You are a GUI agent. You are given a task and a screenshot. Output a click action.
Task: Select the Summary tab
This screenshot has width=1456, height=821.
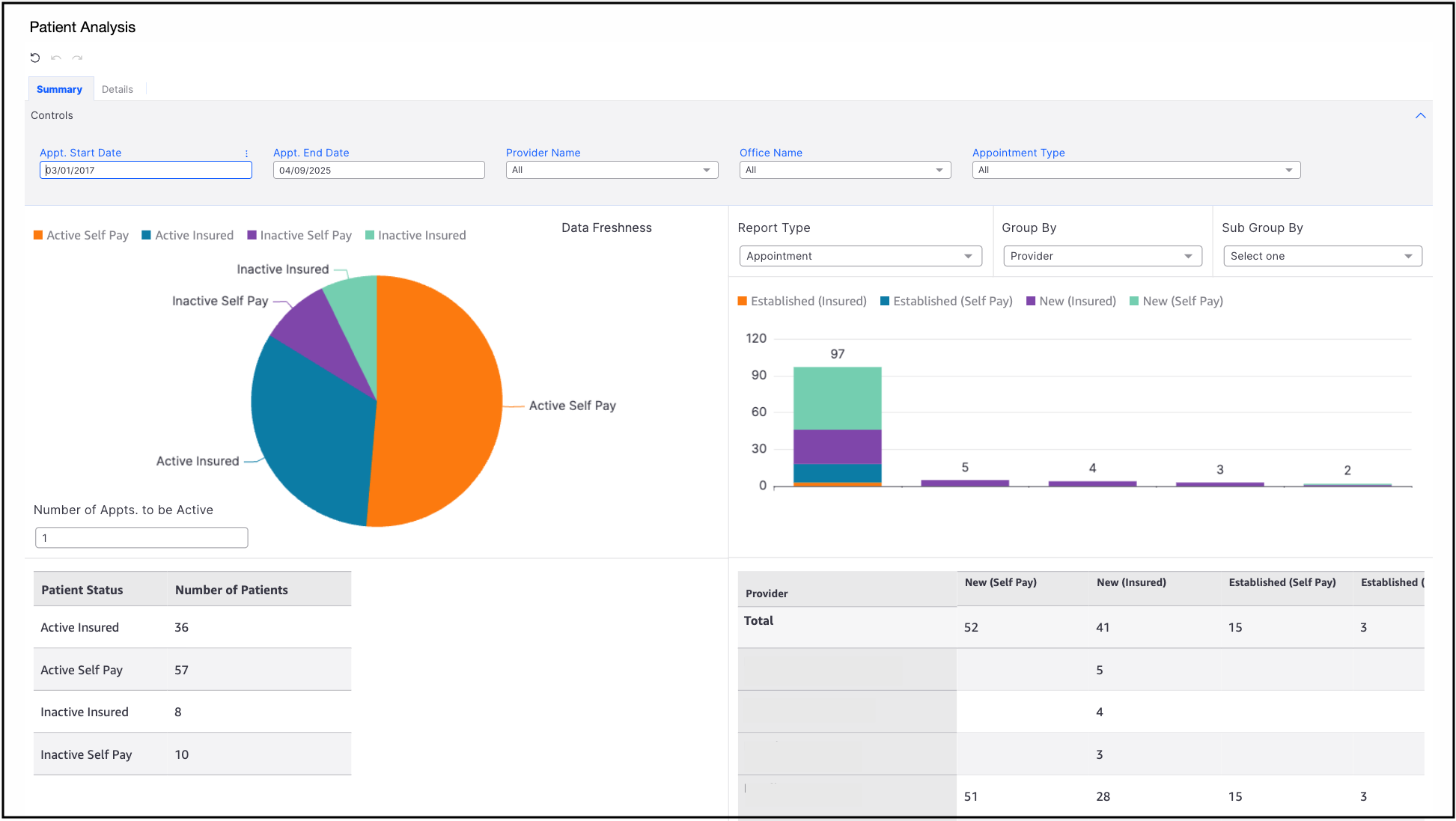pyautogui.click(x=59, y=89)
